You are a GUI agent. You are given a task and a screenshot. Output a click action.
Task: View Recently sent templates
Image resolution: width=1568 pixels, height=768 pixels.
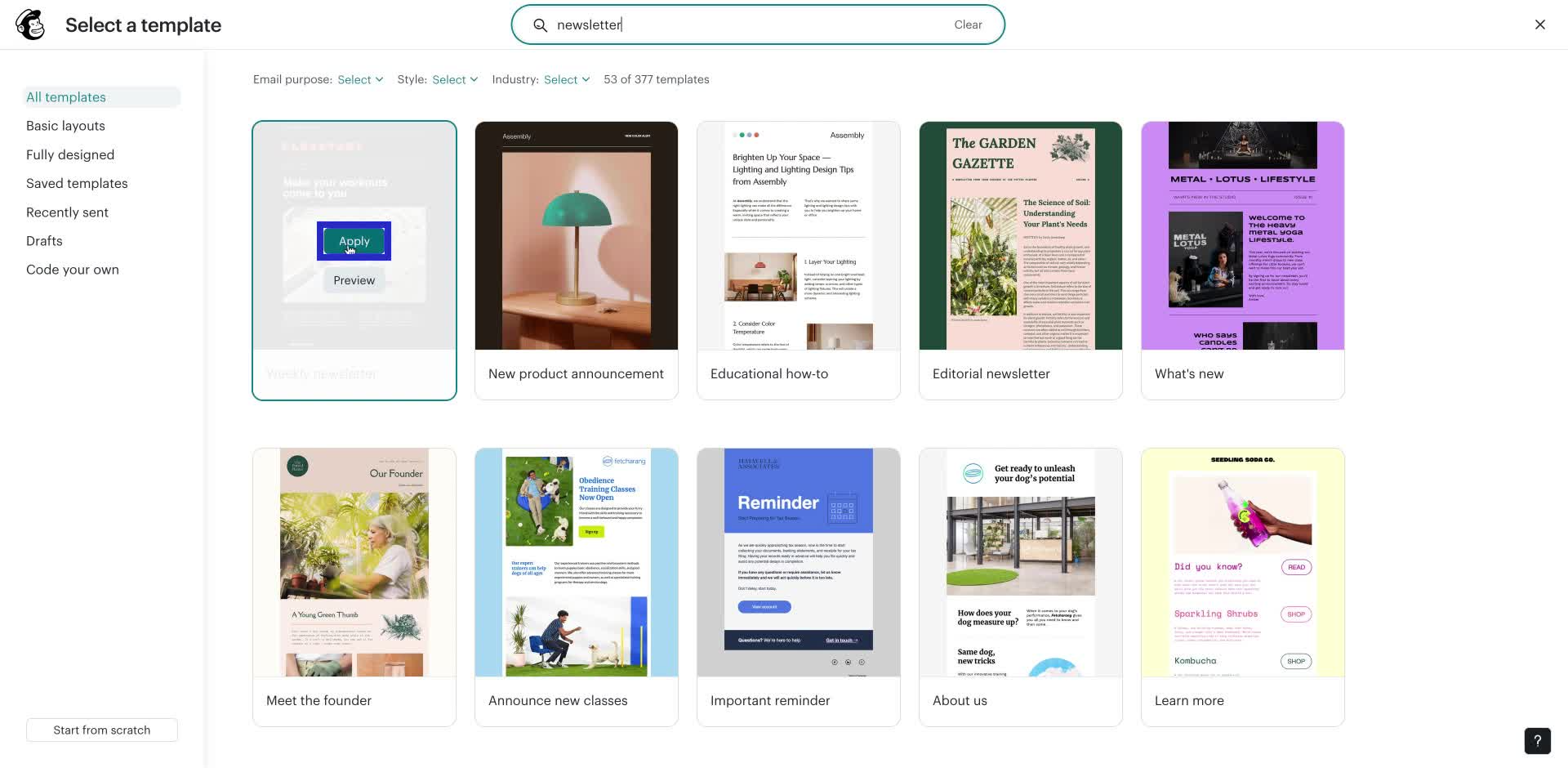coord(68,212)
